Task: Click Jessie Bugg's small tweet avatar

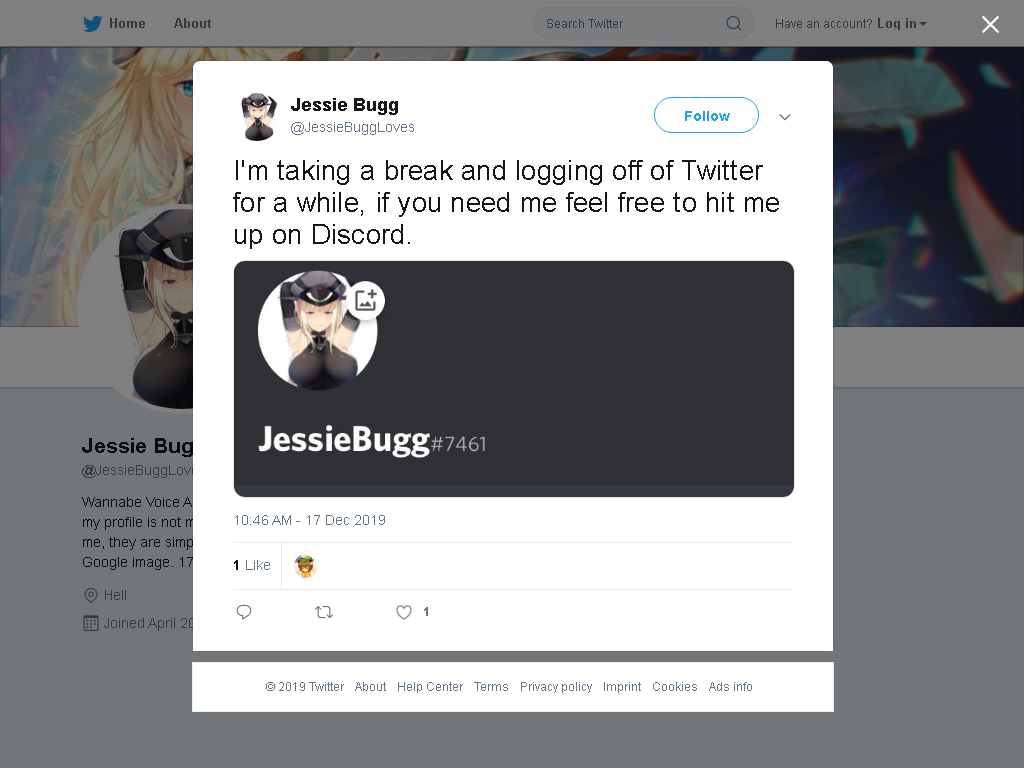Action: coord(259,116)
